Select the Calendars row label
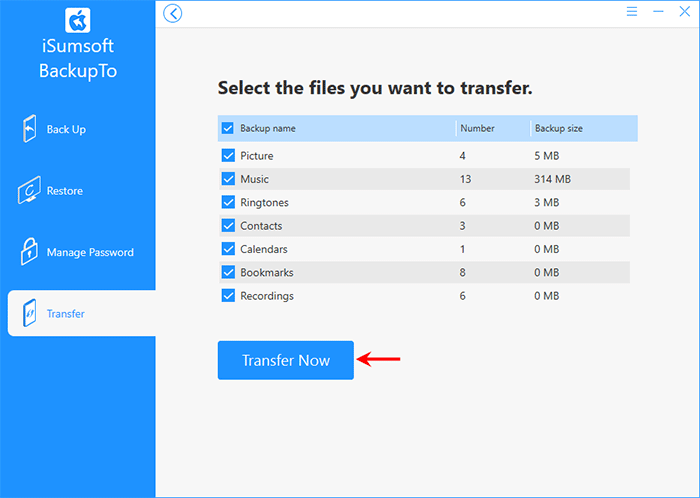 point(264,249)
